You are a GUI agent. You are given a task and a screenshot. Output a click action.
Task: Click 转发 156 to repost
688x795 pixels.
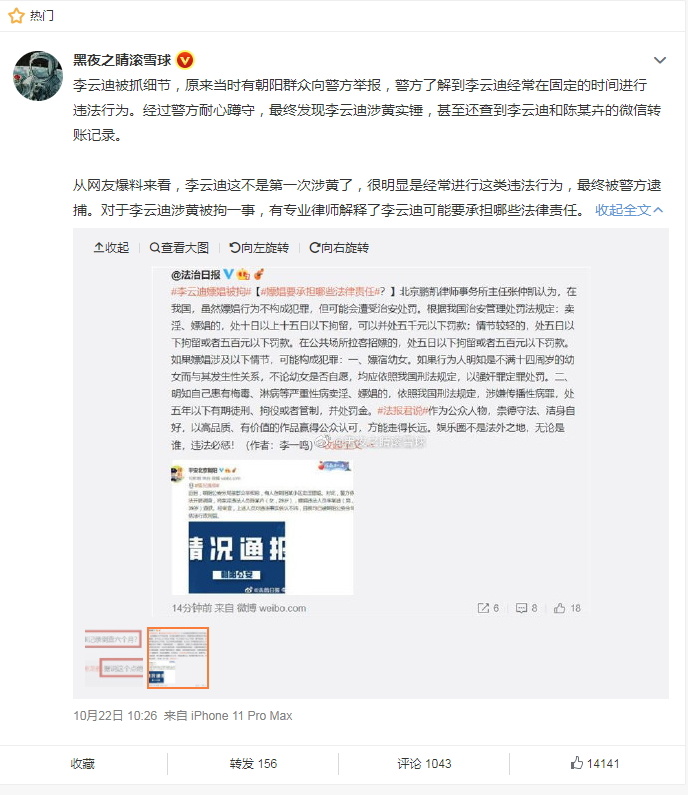253,764
